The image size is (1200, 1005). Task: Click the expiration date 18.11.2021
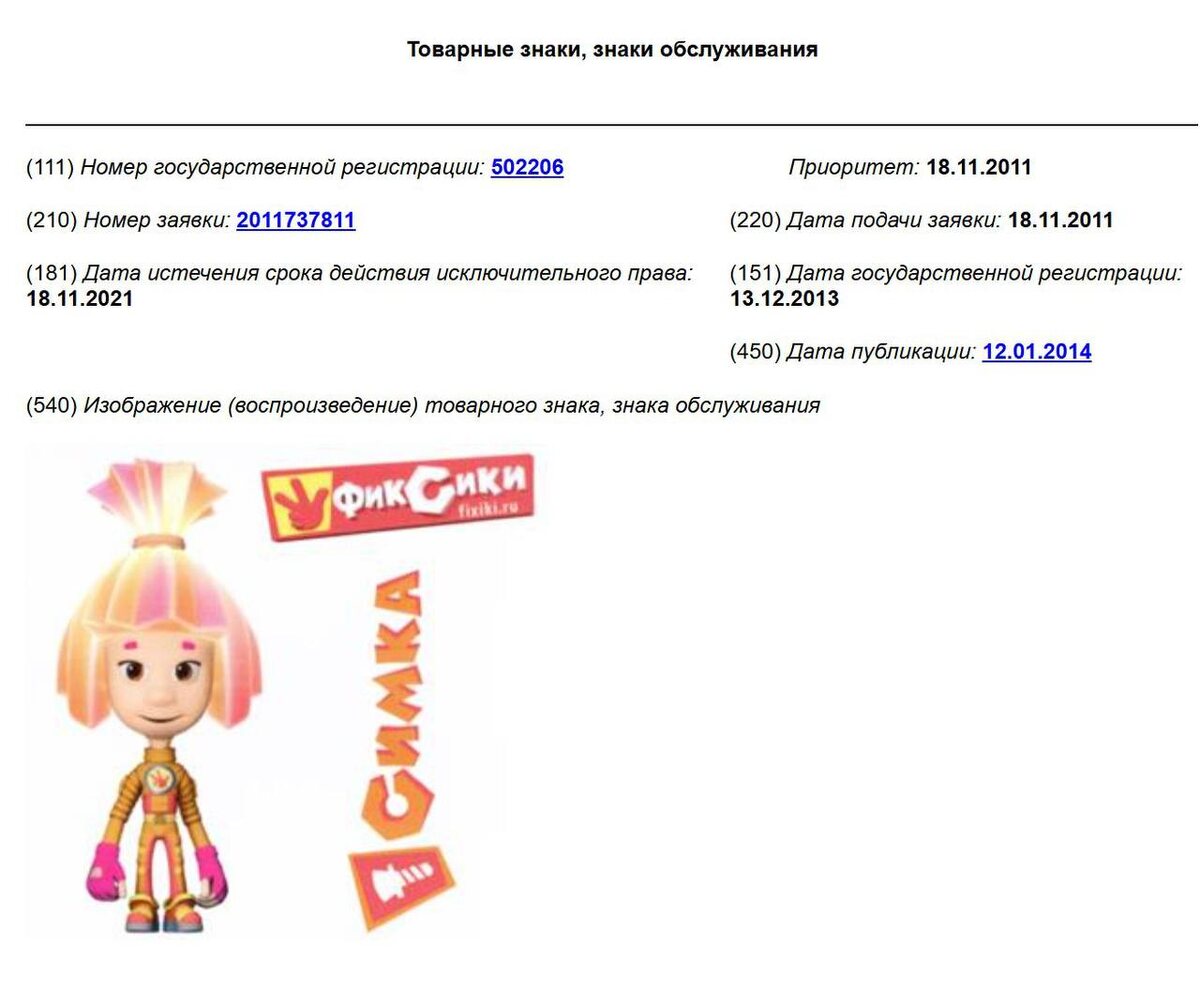tap(79, 298)
